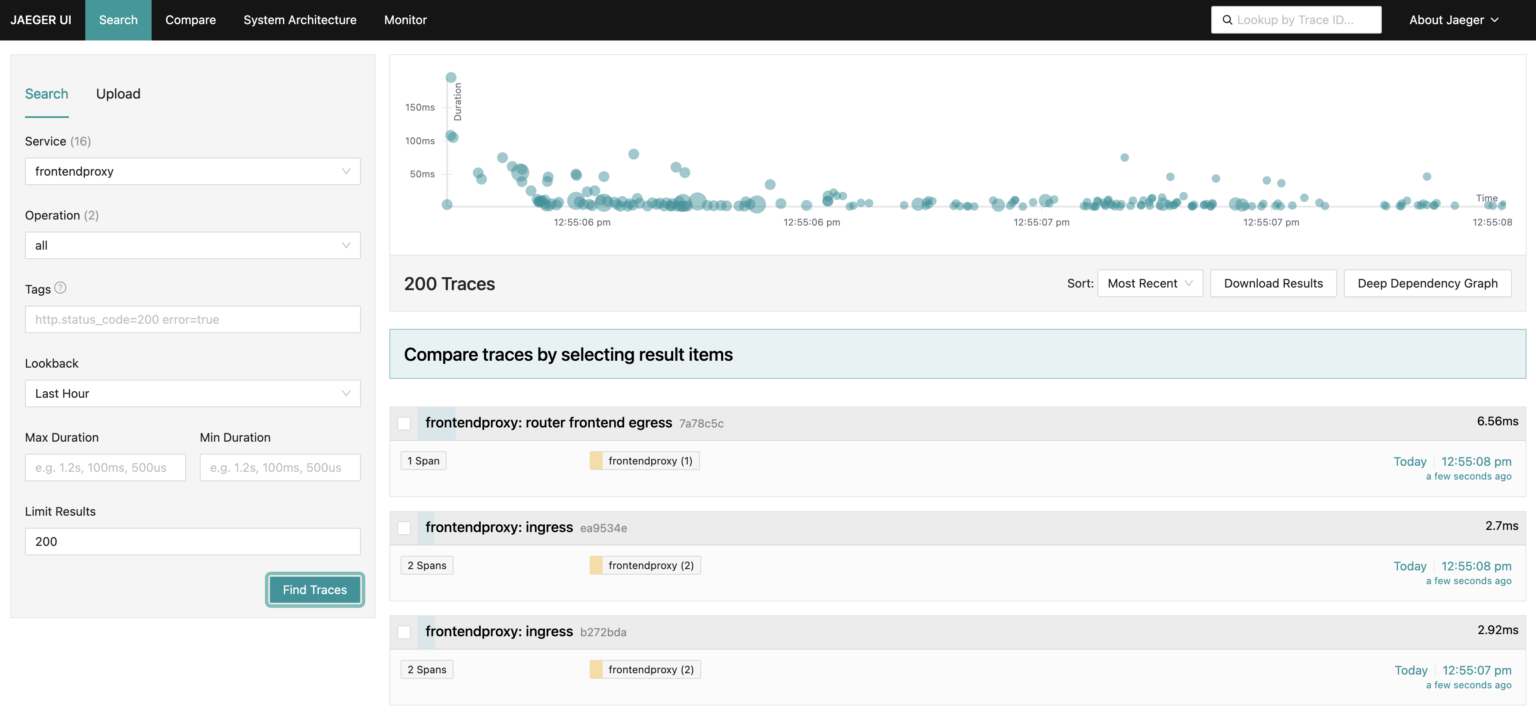Screen dimensions: 1536x712
Task: Click the magnifier icon in the trace lookup box
Action: (x=1228, y=19)
